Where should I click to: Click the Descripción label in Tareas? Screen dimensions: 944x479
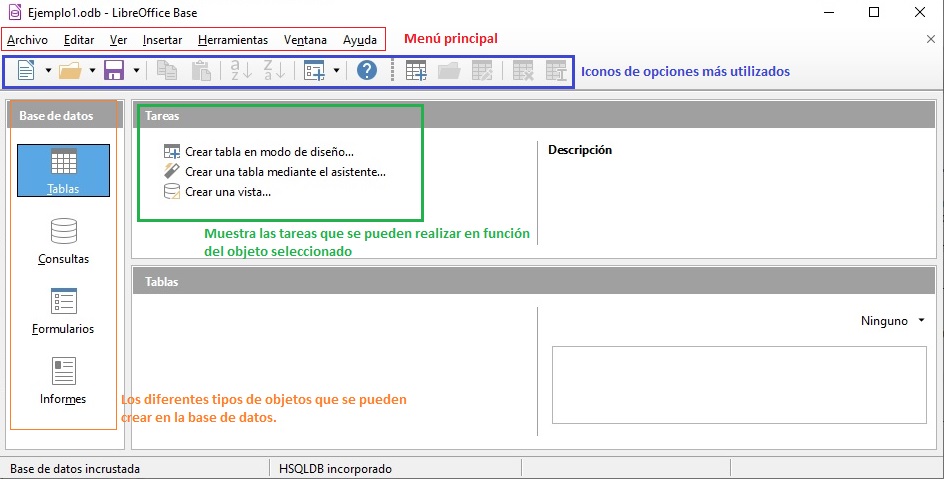[x=580, y=150]
